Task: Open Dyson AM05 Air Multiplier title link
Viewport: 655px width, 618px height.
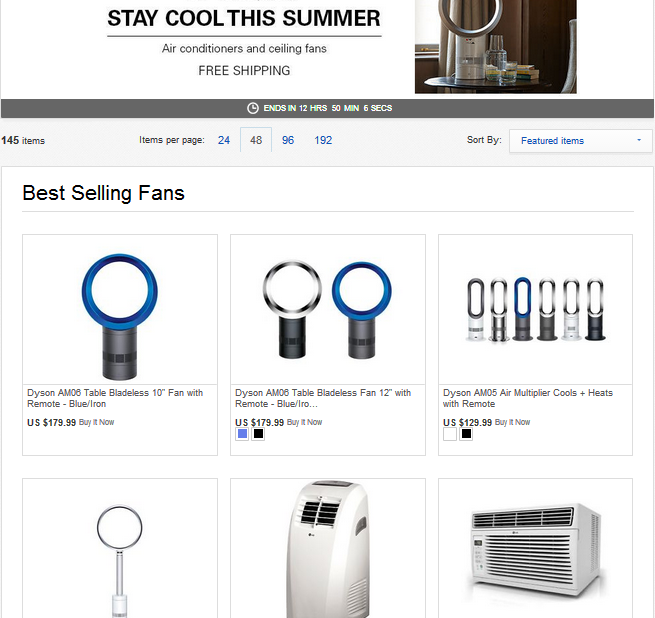Action: [x=528, y=398]
